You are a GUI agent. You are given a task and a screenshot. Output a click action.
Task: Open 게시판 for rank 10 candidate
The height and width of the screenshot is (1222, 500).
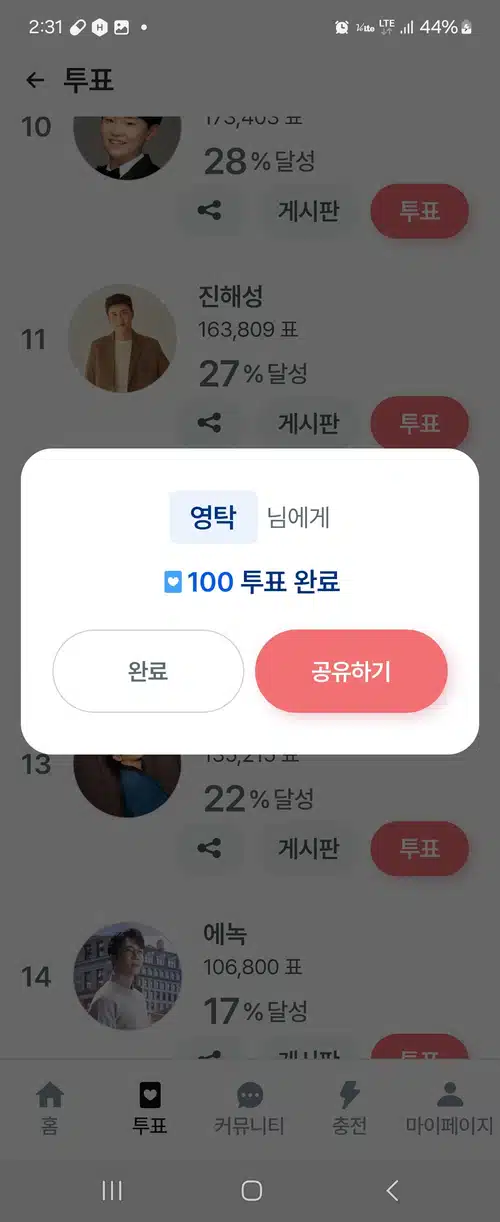(308, 212)
